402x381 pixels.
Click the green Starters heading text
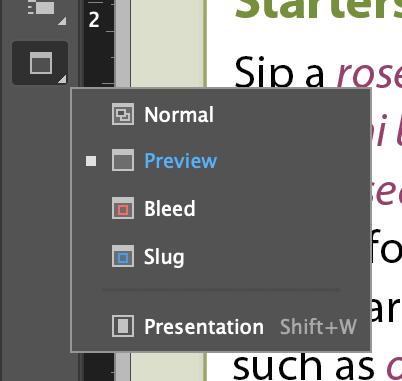[318, 10]
